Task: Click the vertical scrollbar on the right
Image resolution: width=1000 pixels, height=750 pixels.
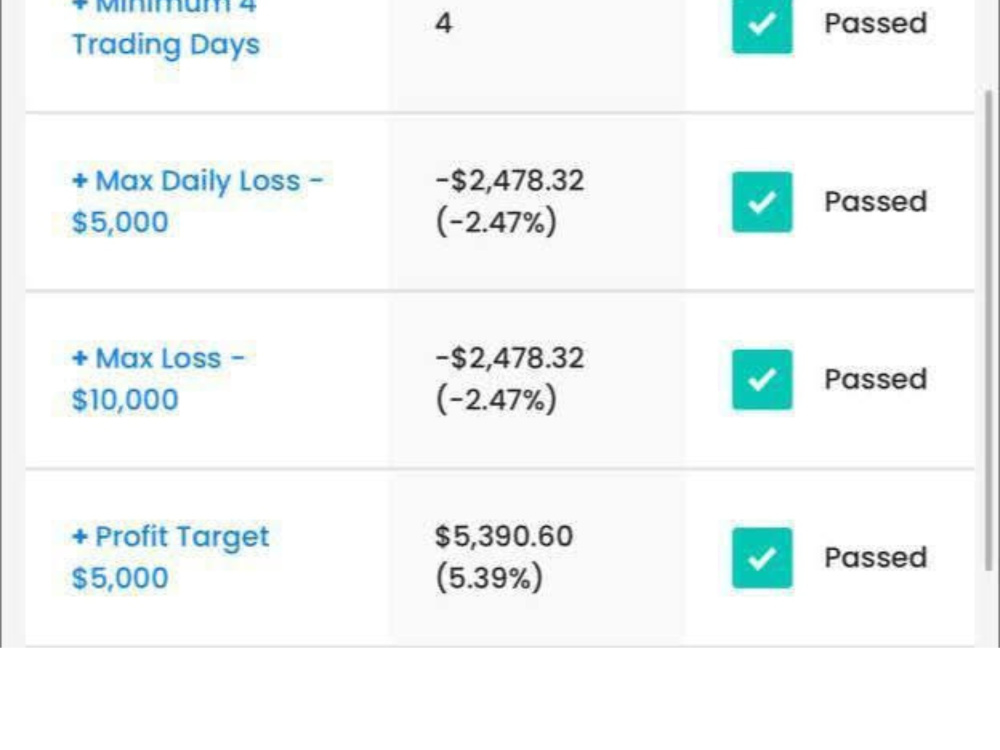Action: 989,330
